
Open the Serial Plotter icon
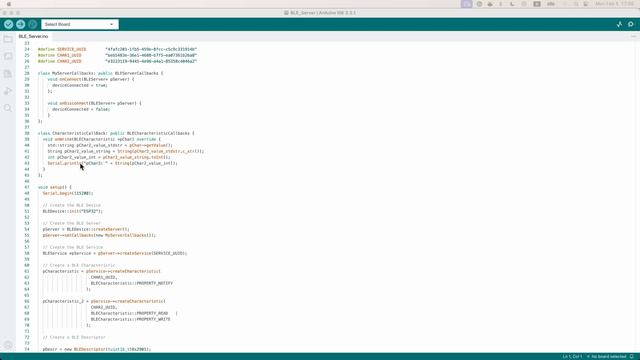pyautogui.click(x=619, y=24)
